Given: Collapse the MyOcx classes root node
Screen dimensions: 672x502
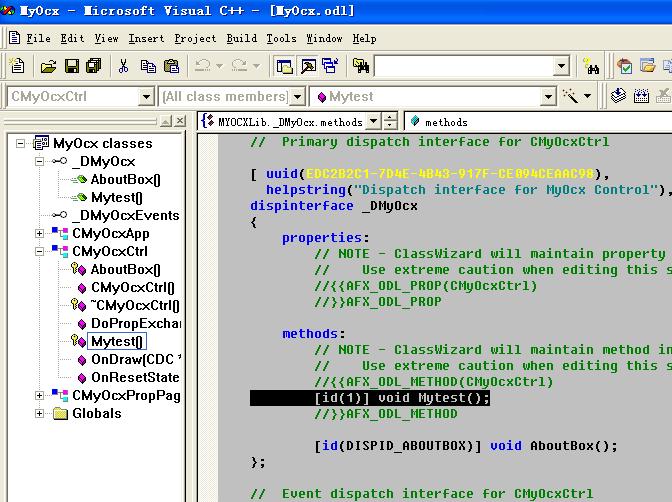Looking at the screenshot, I should click(20, 143).
